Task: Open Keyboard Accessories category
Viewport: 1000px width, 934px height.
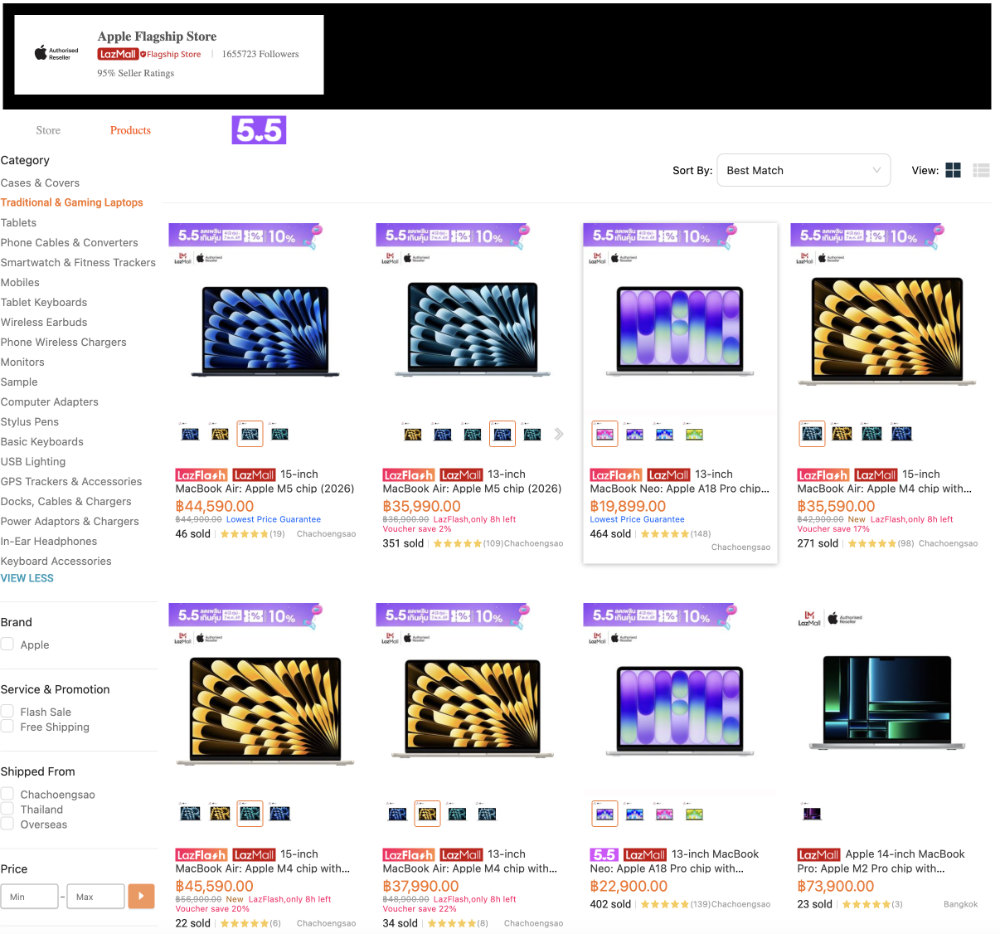Action: 56,562
